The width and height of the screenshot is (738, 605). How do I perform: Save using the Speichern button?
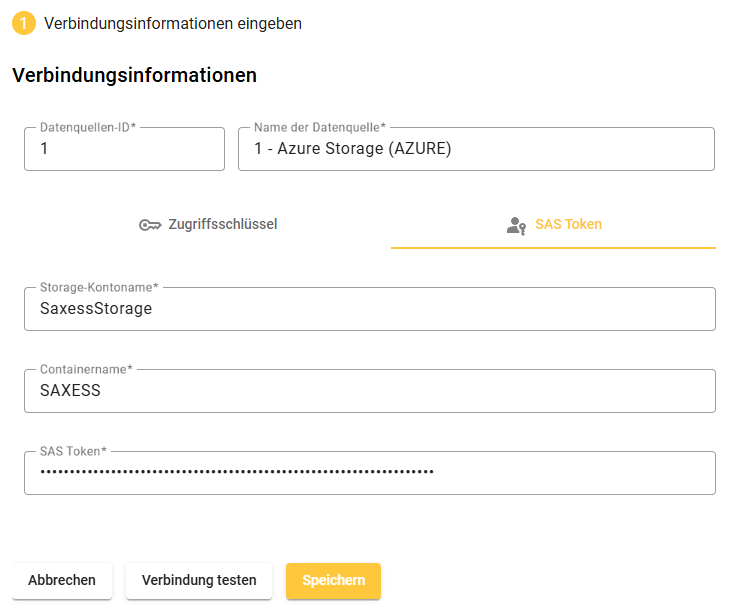click(333, 581)
